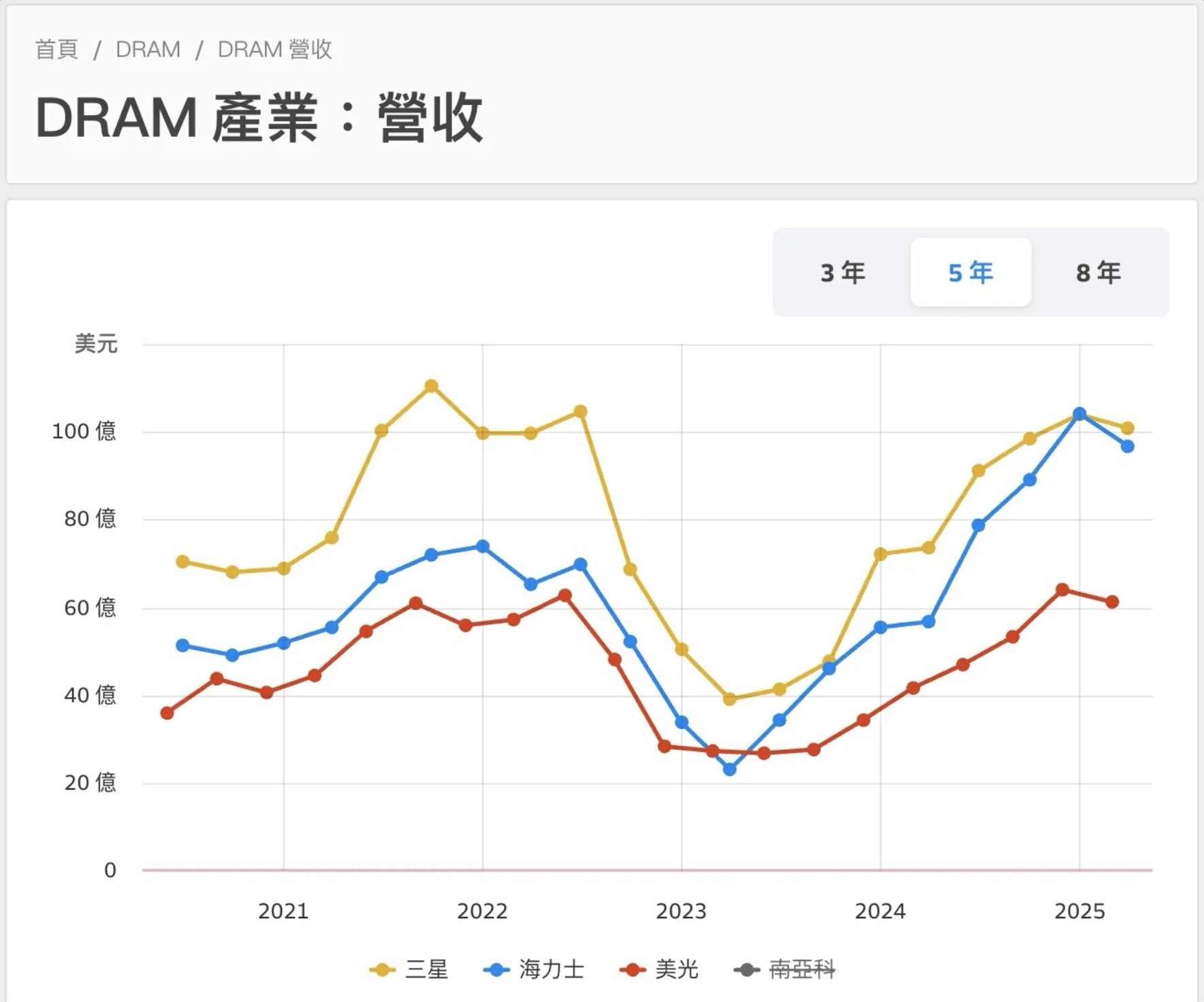Open the DRAM breadcrumb link
Viewport: 1204px width, 1002px height.
[x=148, y=50]
